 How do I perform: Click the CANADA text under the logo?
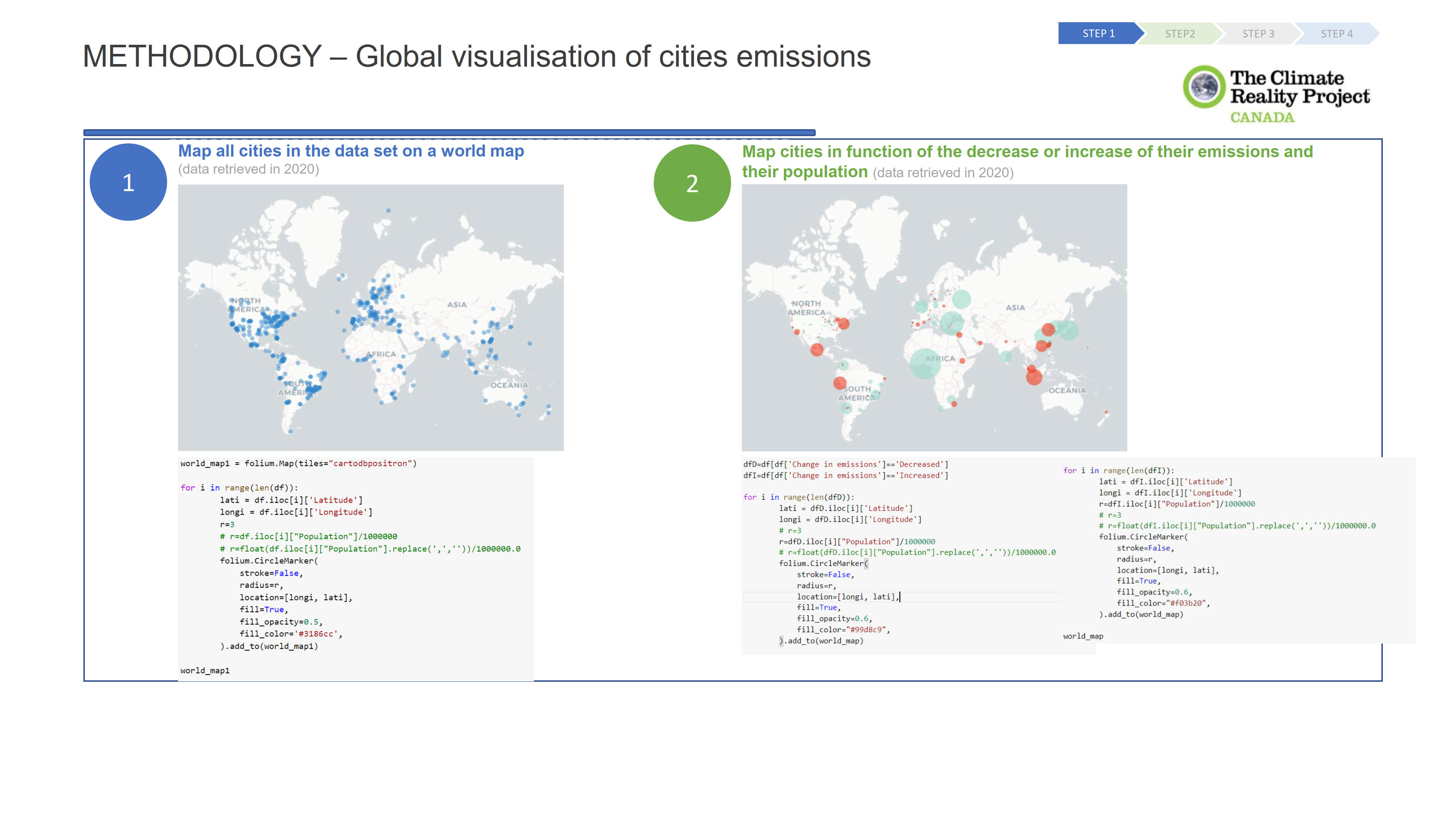[x=1262, y=118]
